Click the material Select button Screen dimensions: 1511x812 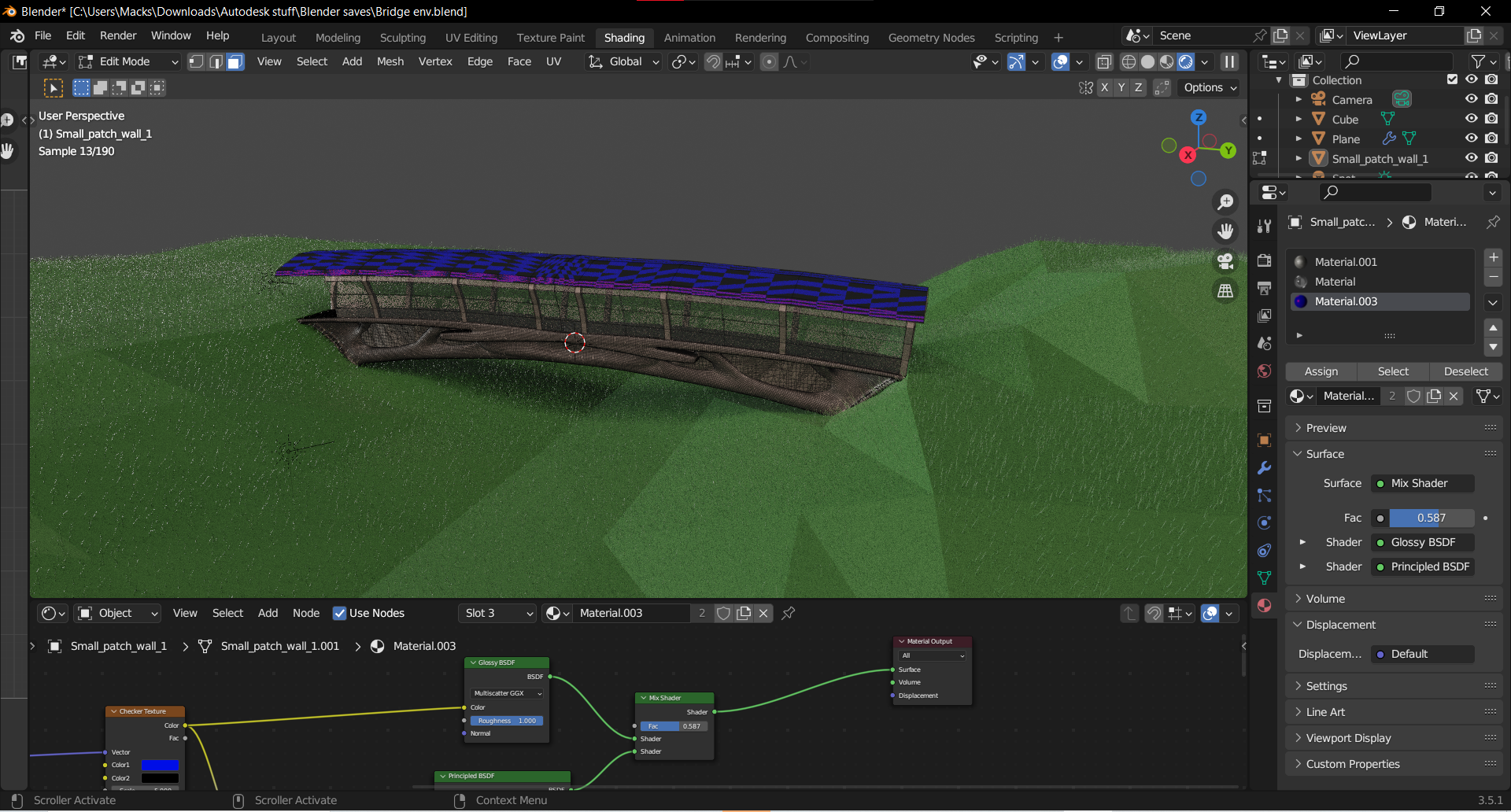coord(1394,371)
